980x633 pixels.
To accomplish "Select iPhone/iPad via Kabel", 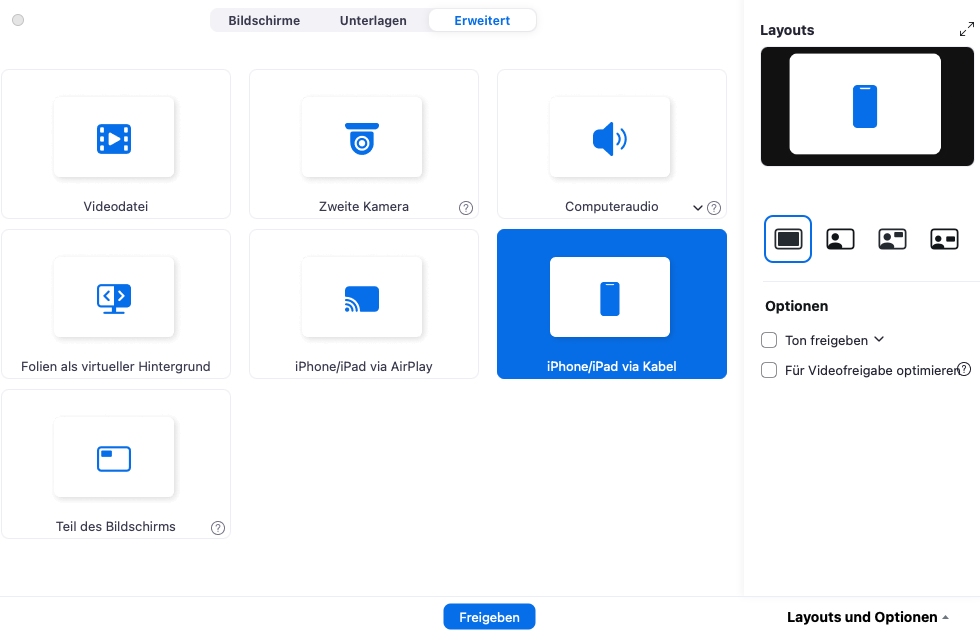I will point(611,304).
